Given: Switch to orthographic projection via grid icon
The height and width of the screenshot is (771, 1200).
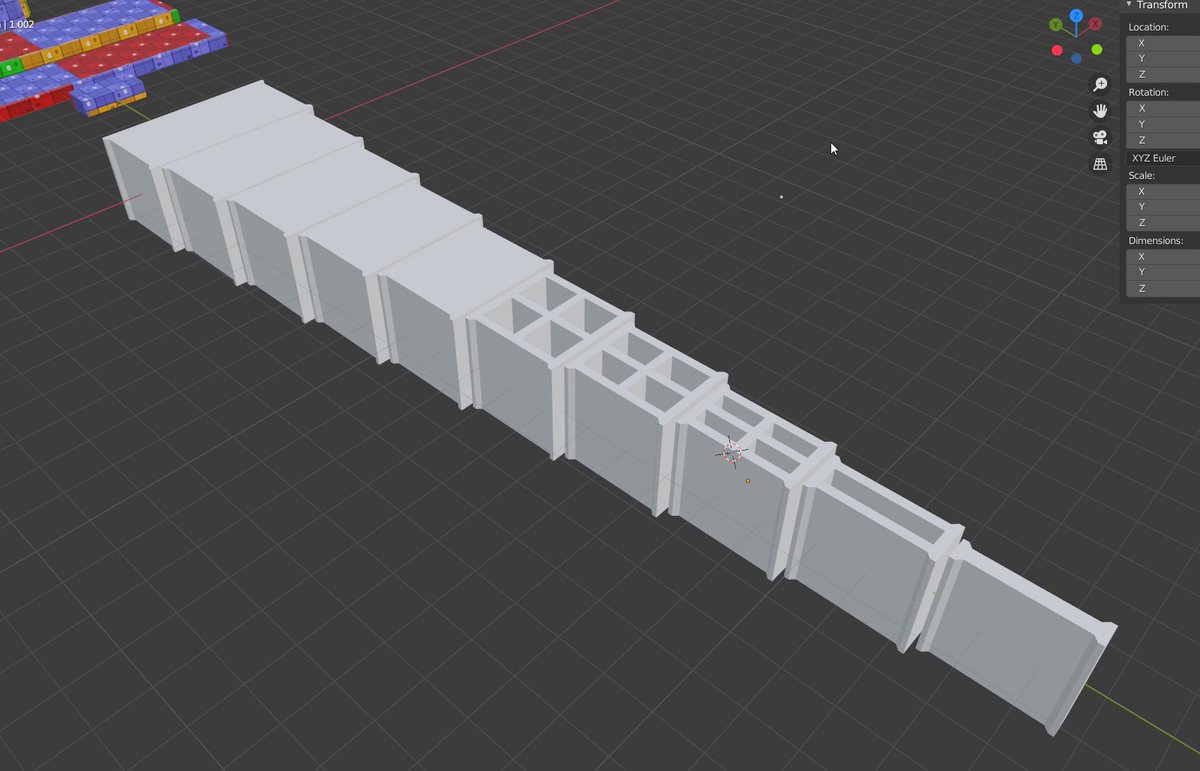Looking at the screenshot, I should coord(1100,163).
